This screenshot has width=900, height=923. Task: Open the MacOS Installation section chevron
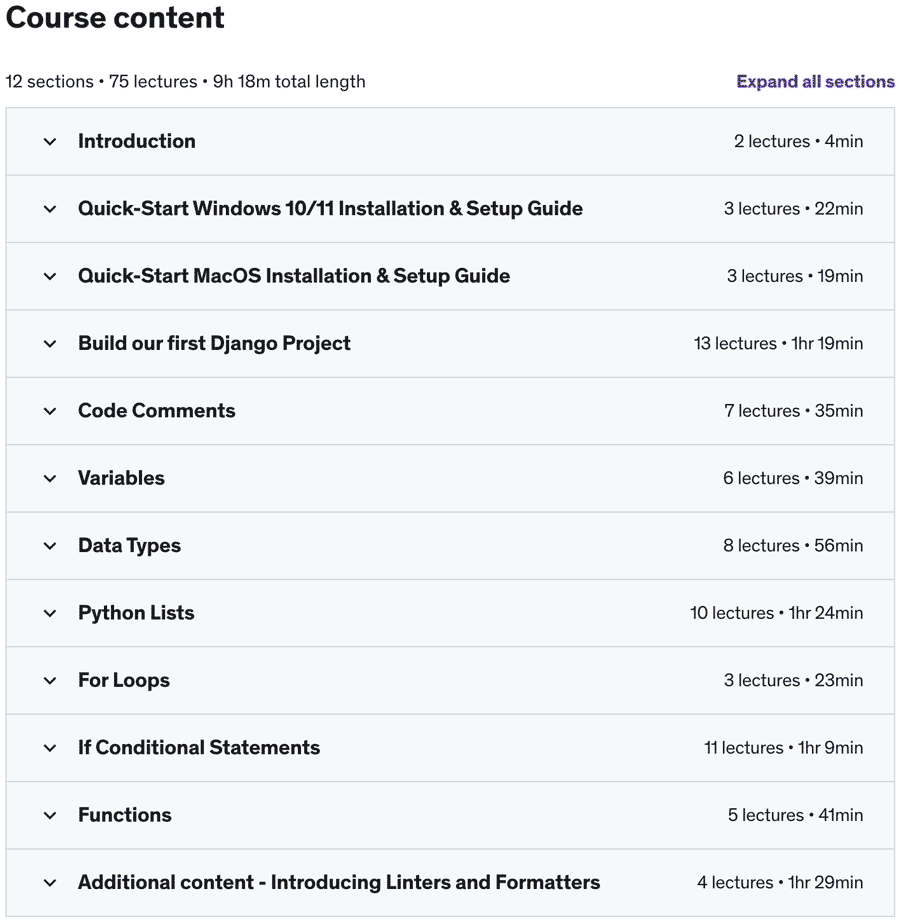pos(50,277)
